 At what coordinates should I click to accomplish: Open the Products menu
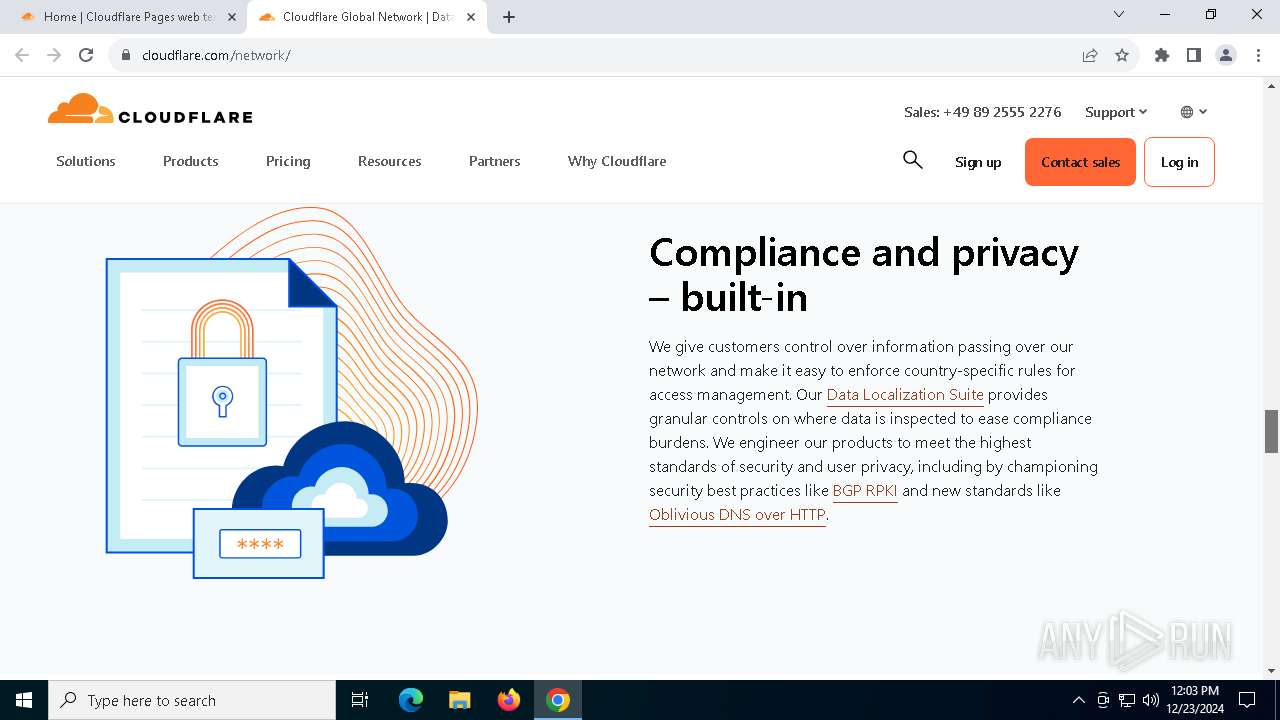[191, 161]
